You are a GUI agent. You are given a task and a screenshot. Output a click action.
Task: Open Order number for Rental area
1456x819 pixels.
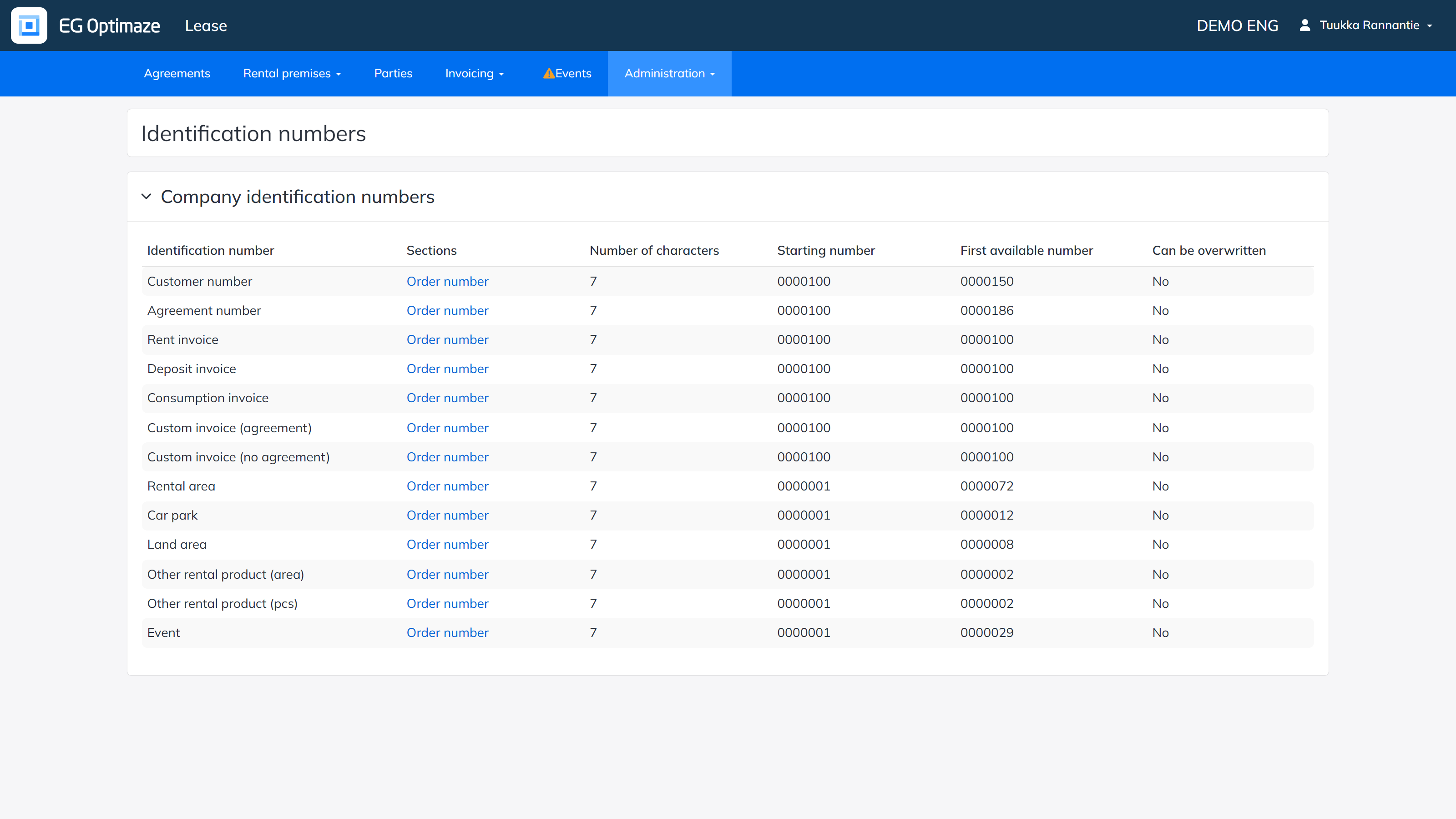click(x=447, y=486)
